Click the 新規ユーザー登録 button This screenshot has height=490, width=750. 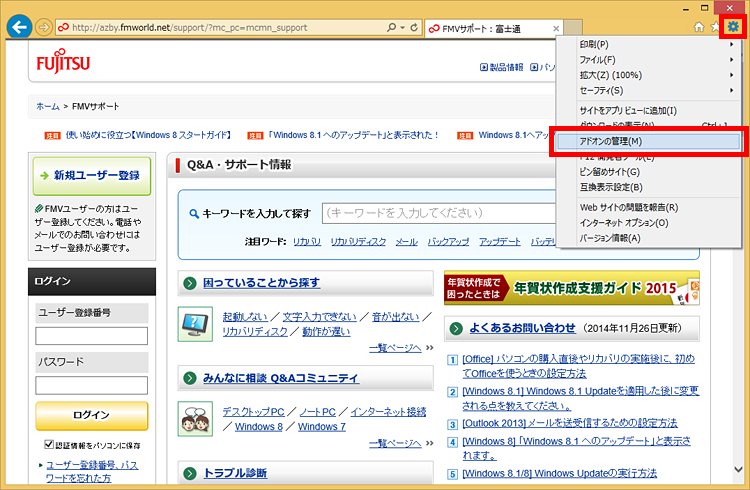coord(92,175)
